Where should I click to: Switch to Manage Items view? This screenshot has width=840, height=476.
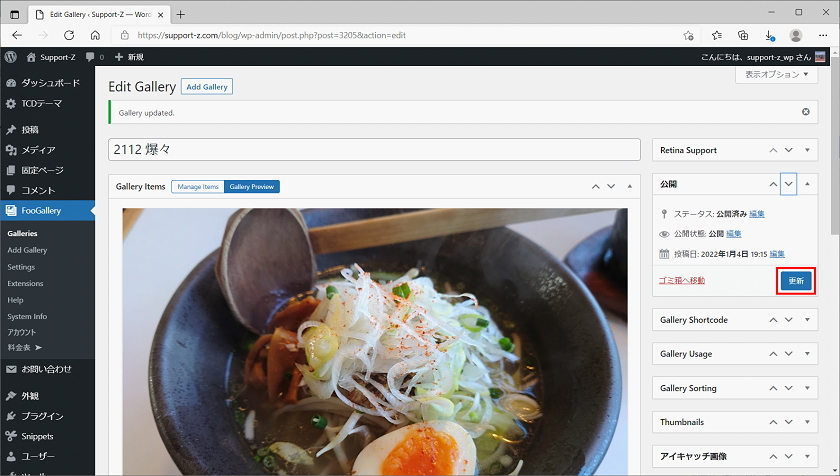(x=197, y=187)
